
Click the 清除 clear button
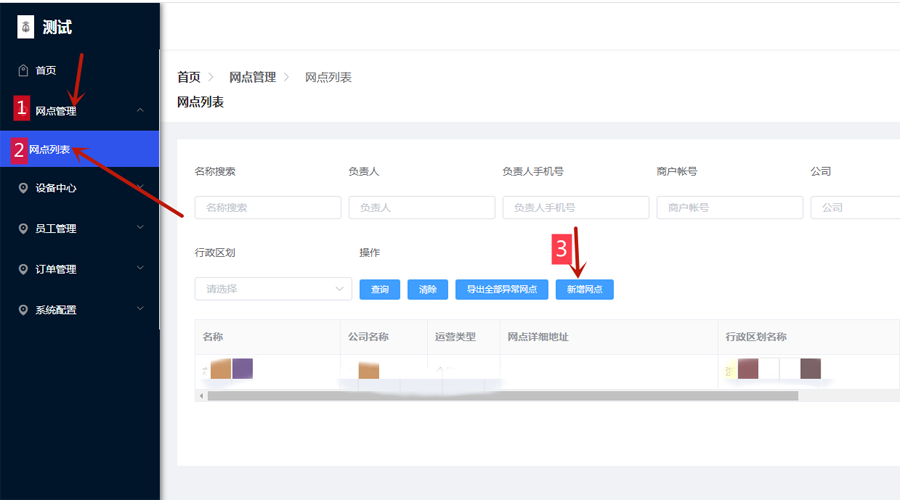coord(428,289)
